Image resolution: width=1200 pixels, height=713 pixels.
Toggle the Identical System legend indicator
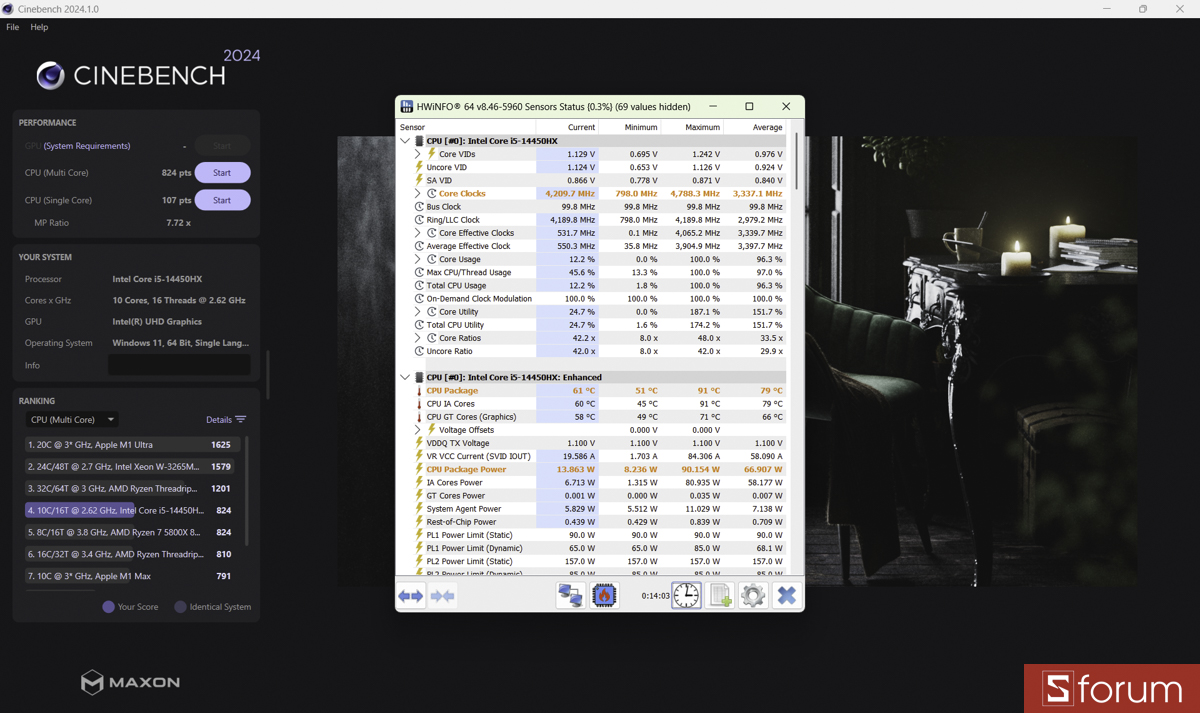(180, 607)
